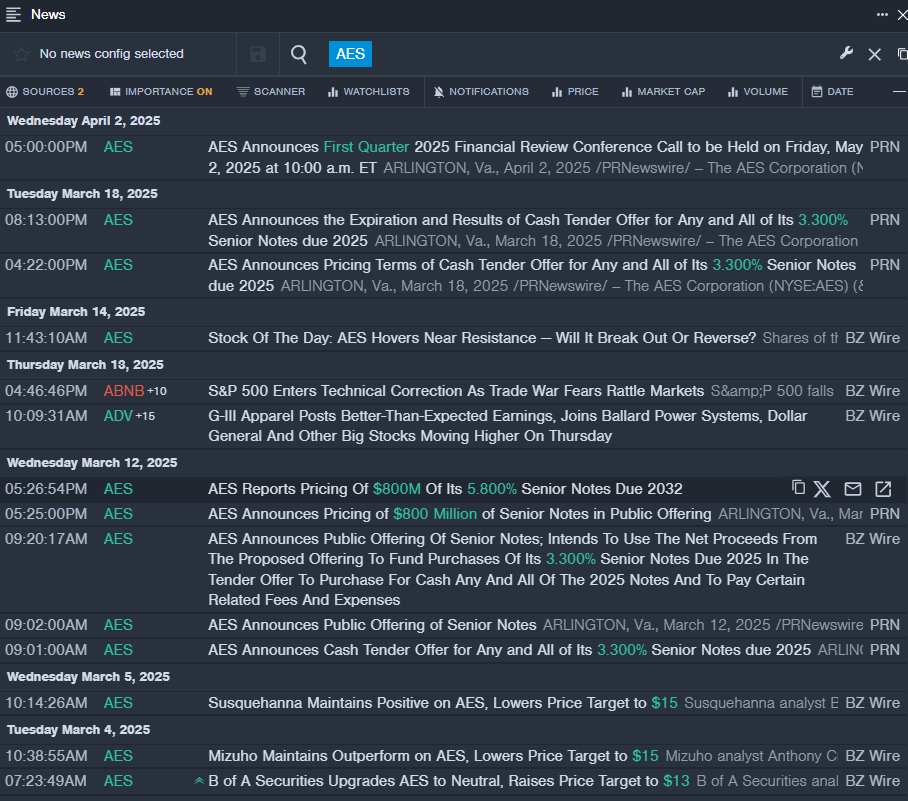Click the BZ Wire source on the Stock Of The Day row

[873, 338]
